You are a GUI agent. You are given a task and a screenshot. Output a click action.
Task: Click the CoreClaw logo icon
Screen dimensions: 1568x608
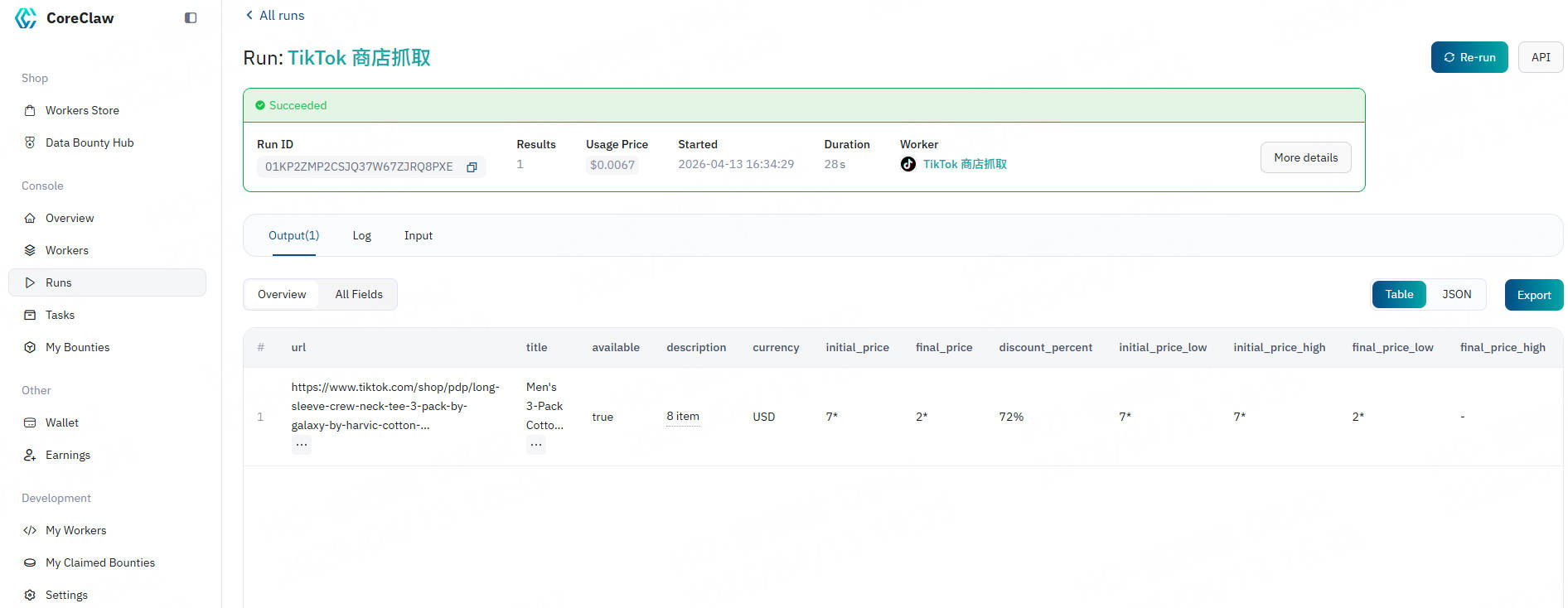pyautogui.click(x=26, y=18)
